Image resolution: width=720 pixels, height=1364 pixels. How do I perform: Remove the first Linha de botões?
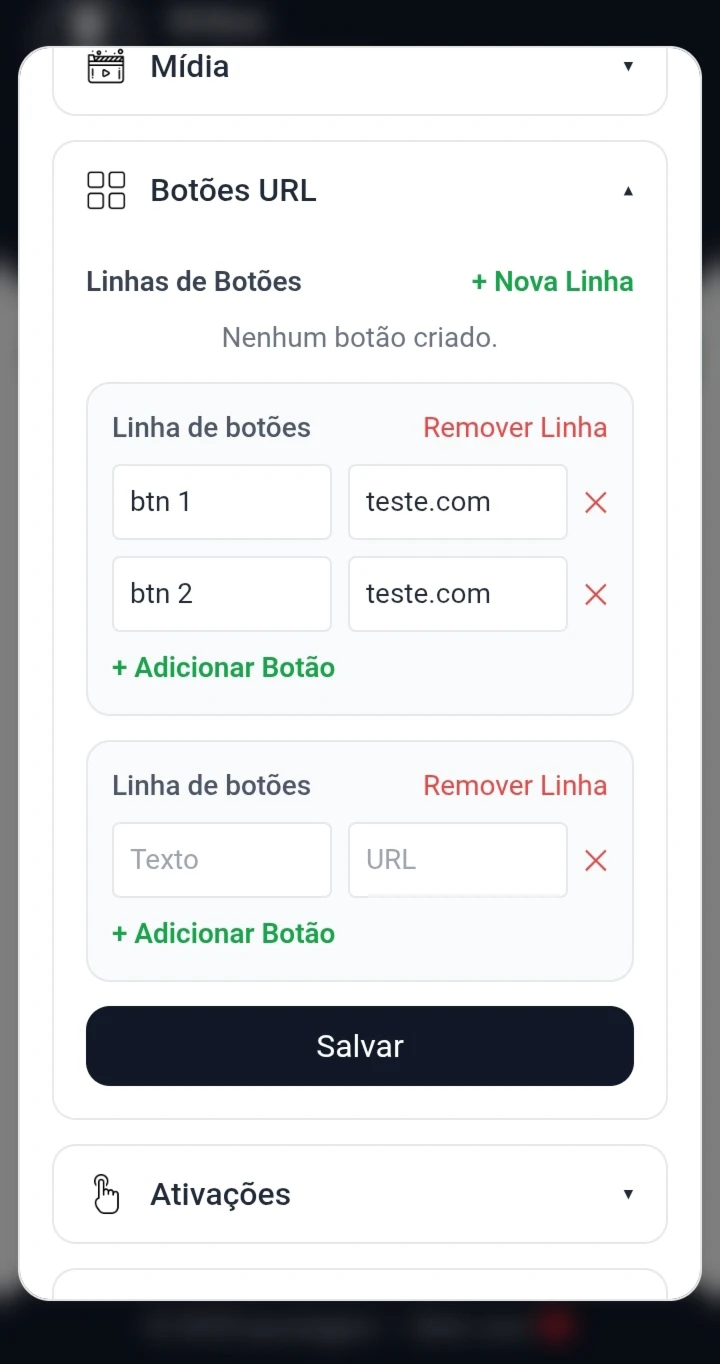point(515,428)
